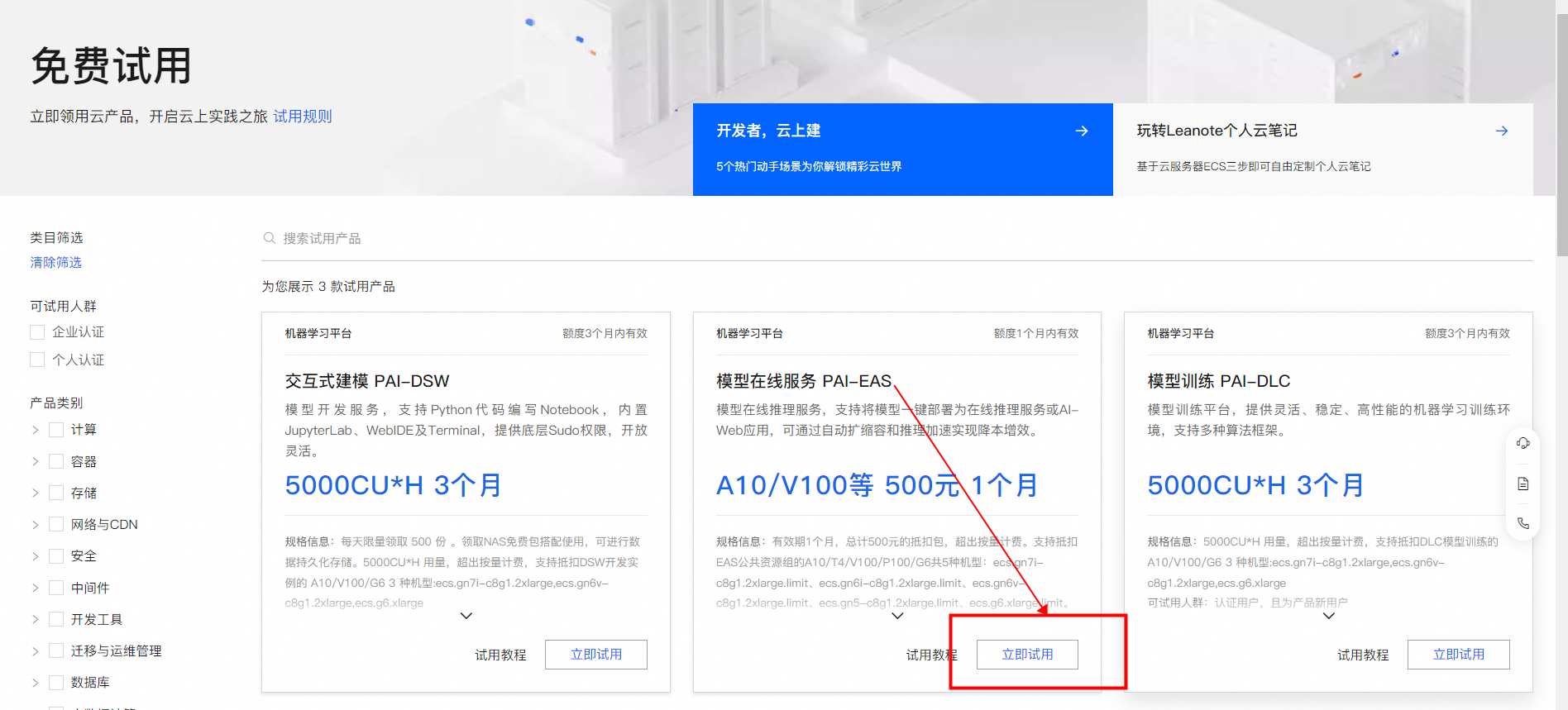Expand the 计算 category arrow
The height and width of the screenshot is (710, 1568).
click(35, 430)
